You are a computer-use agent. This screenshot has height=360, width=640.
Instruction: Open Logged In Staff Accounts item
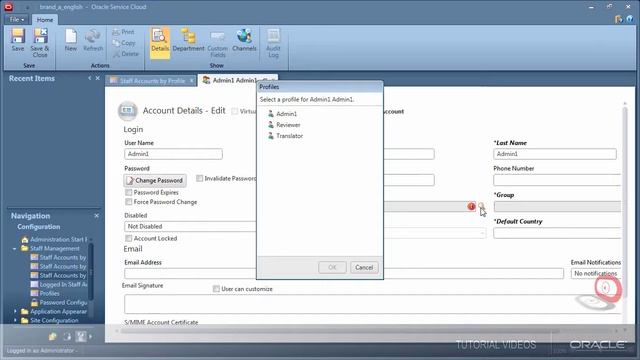(x=59, y=284)
